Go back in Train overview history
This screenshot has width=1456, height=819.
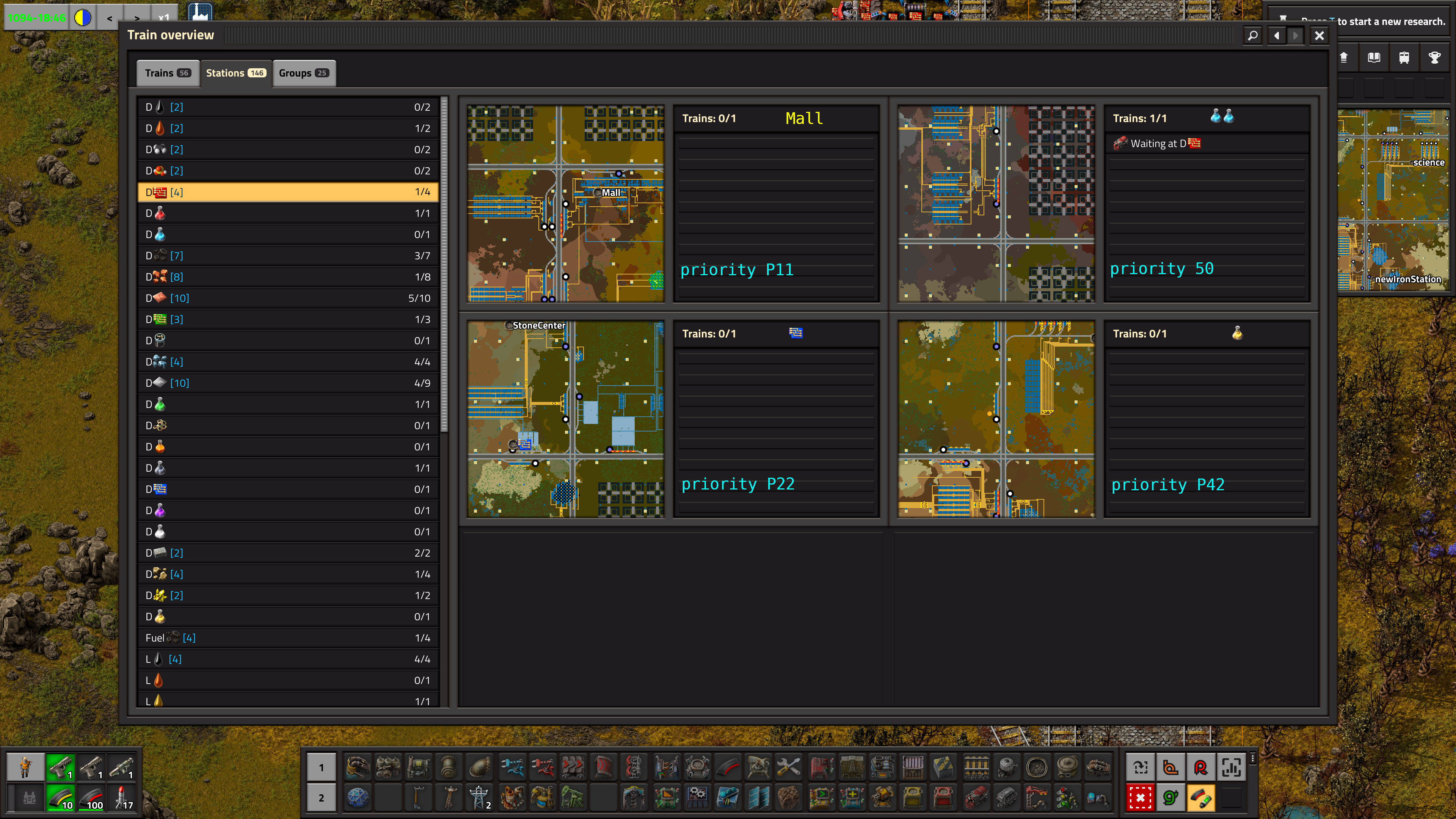(x=1276, y=36)
